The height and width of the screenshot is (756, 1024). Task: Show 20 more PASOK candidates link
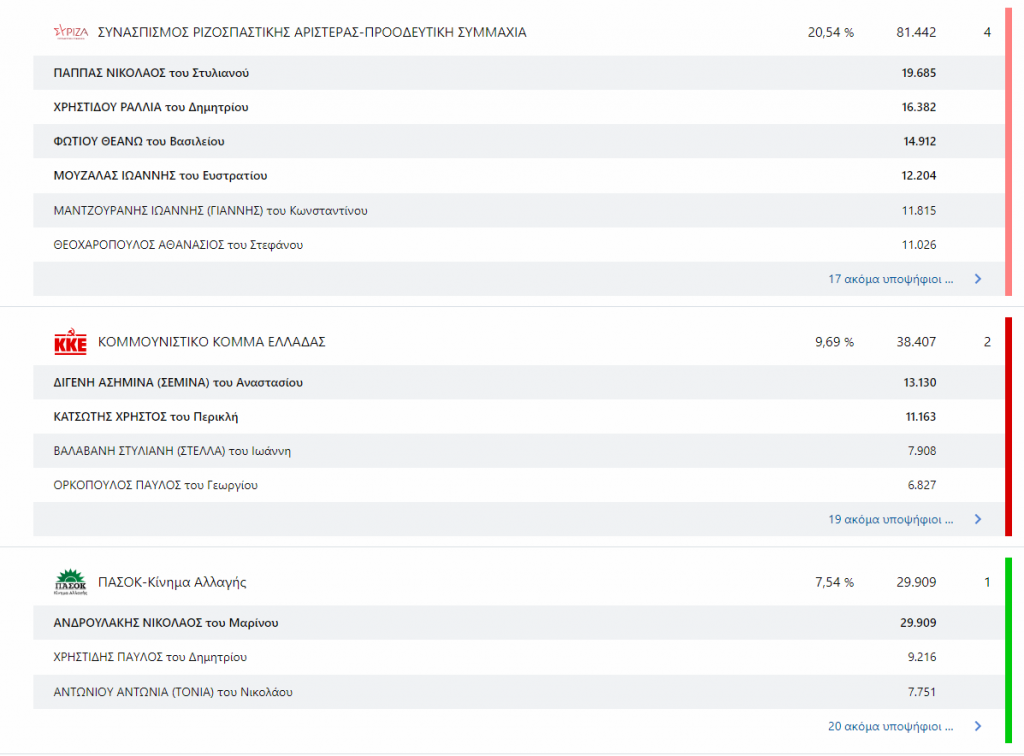click(890, 726)
